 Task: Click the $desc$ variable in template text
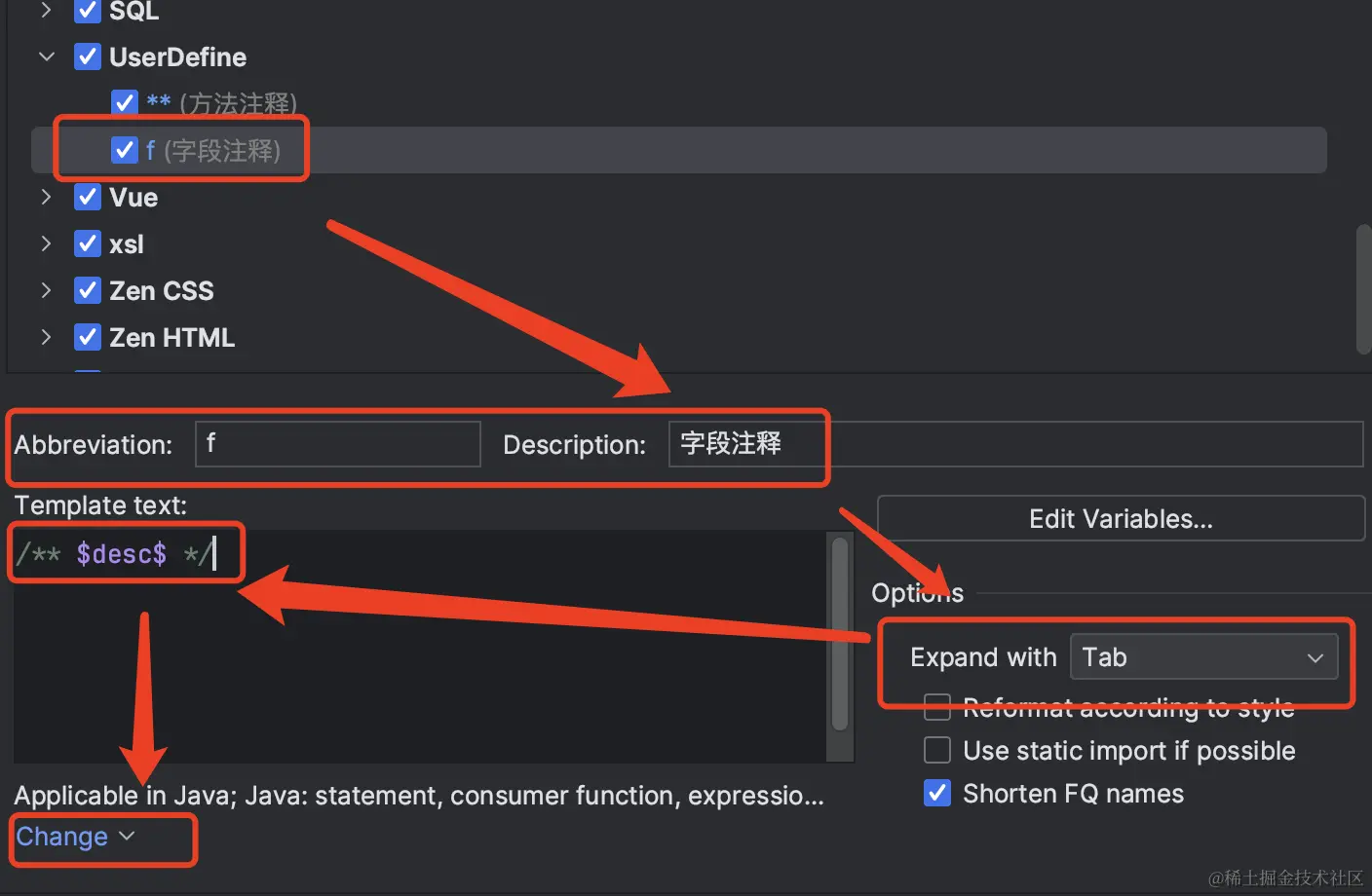pyautogui.click(x=122, y=554)
